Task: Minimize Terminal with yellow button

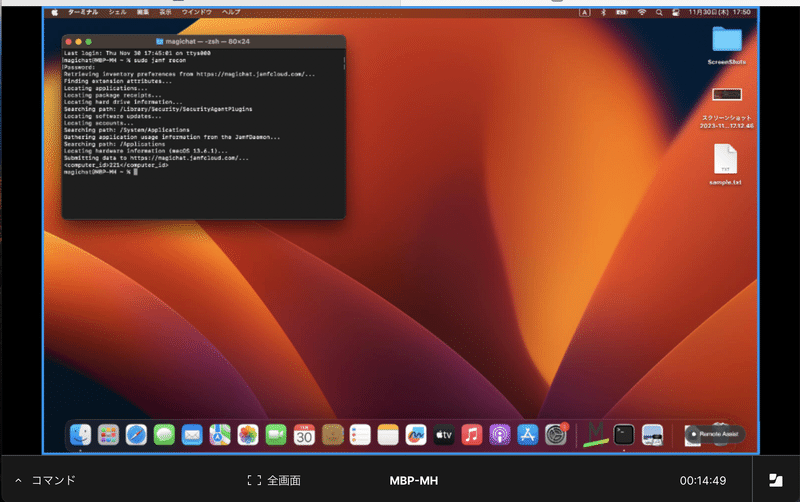Action: (78, 42)
